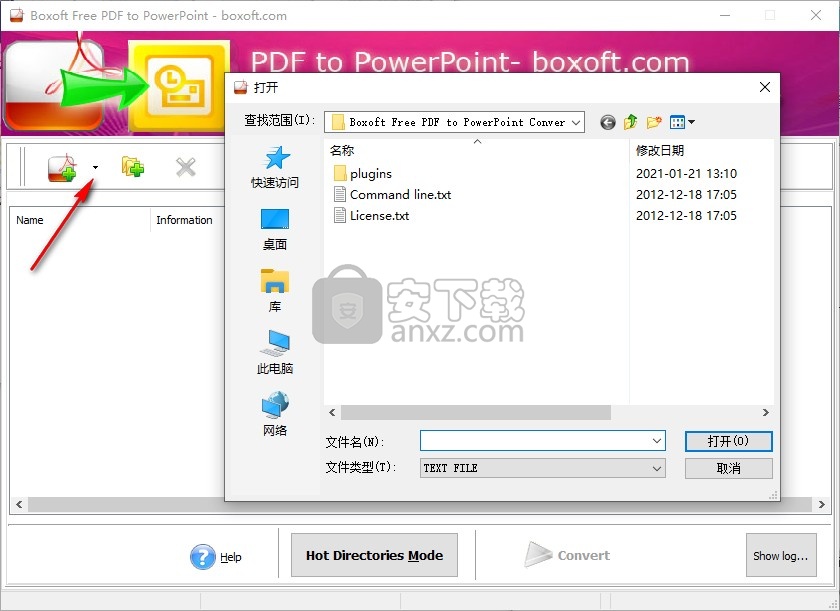
Task: Click the 打开(O) button
Action: [x=729, y=441]
